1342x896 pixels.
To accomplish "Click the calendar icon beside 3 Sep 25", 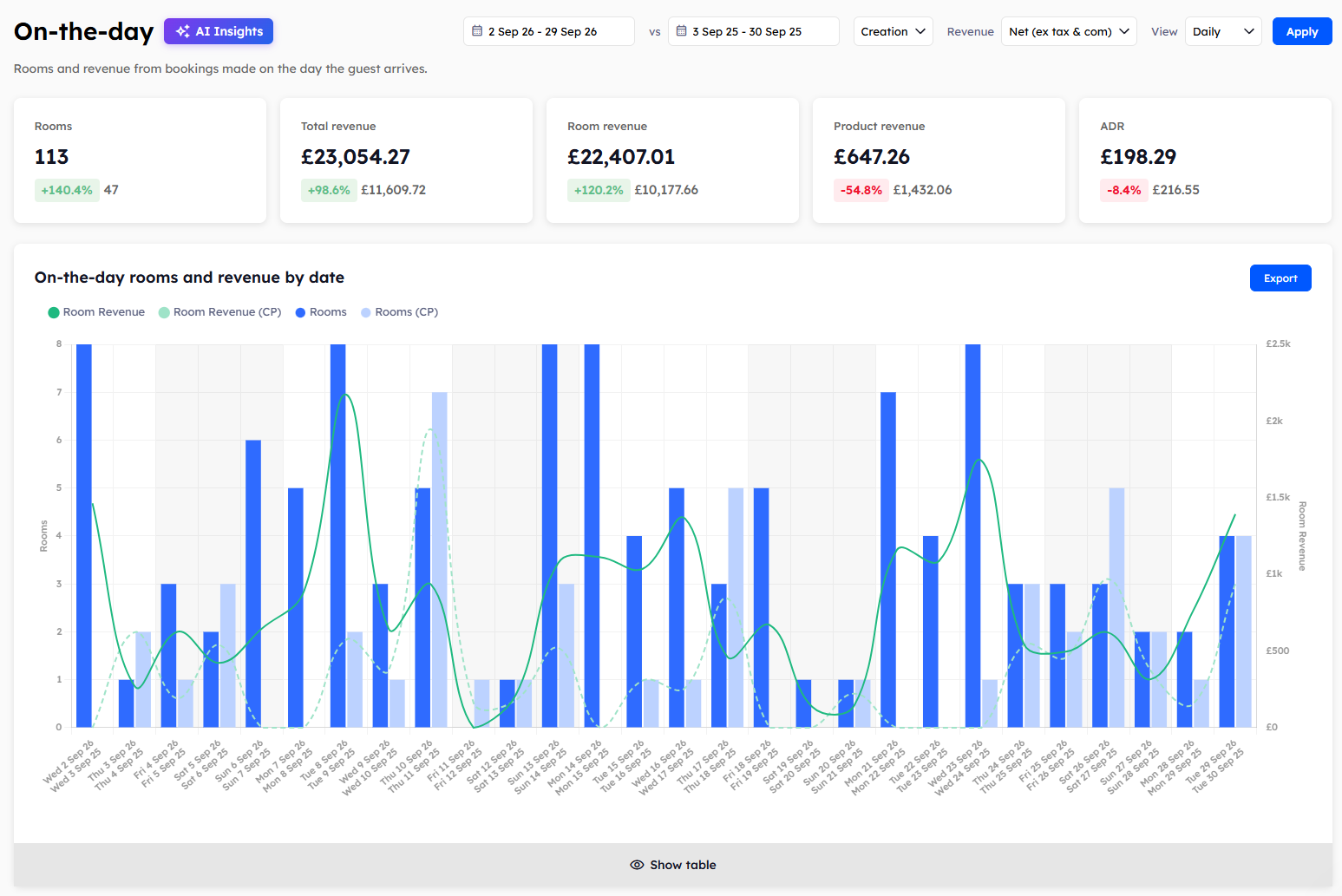I will [682, 31].
